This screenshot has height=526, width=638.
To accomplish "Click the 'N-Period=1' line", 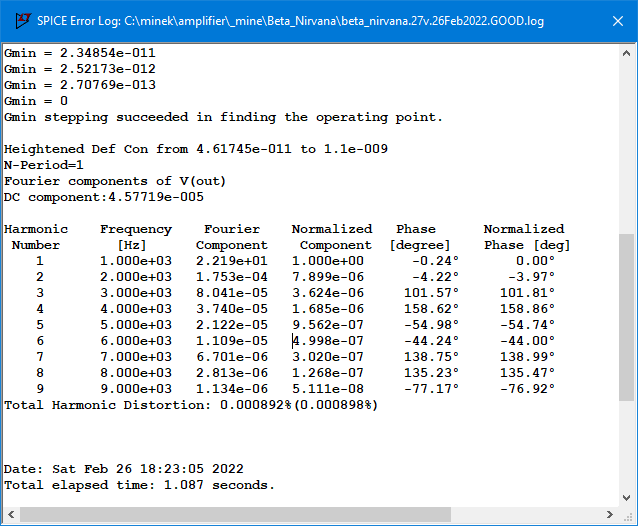I will coord(44,165).
